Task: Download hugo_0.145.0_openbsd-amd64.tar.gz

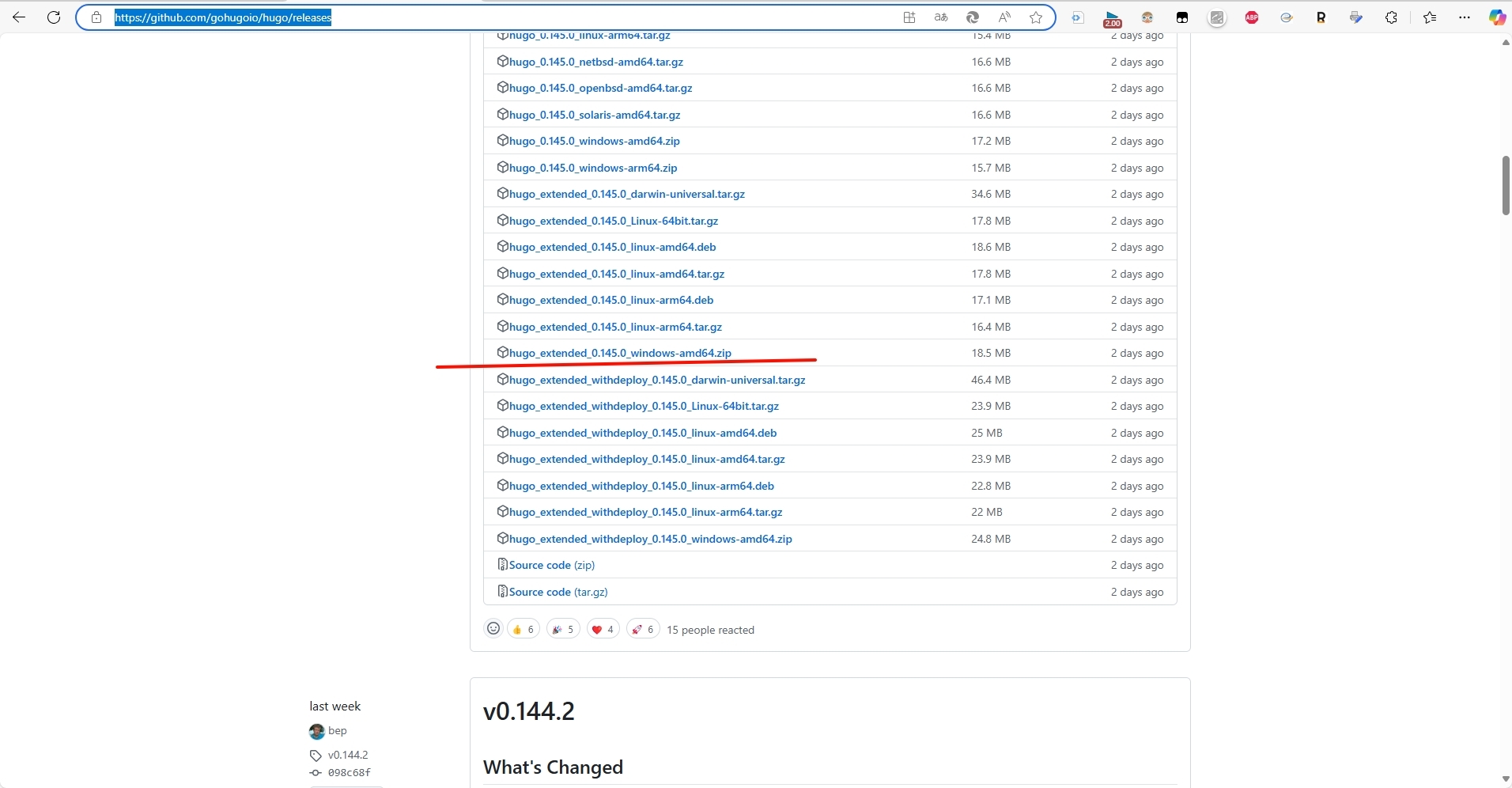Action: coord(601,88)
